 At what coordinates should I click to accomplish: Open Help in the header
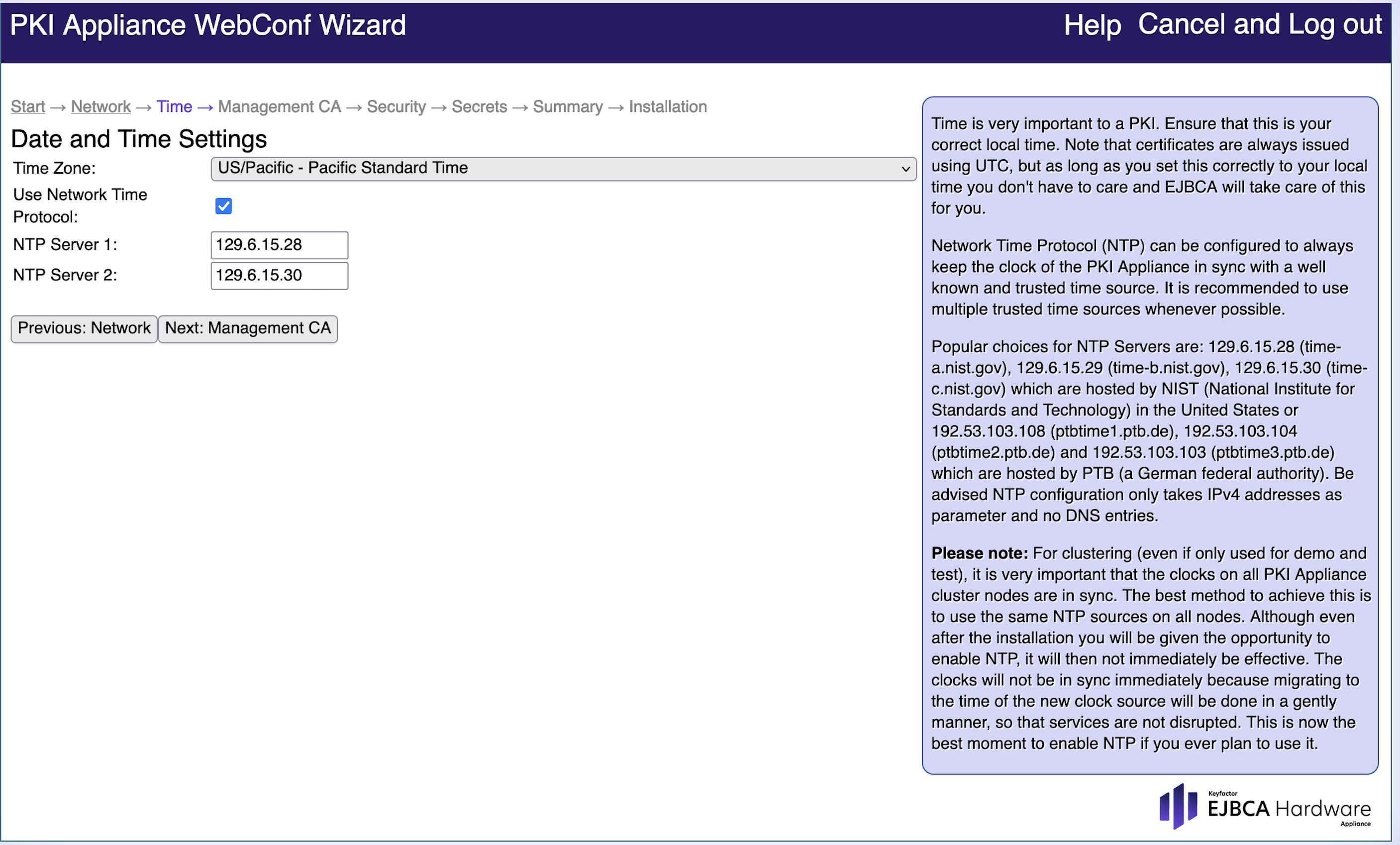click(1092, 25)
